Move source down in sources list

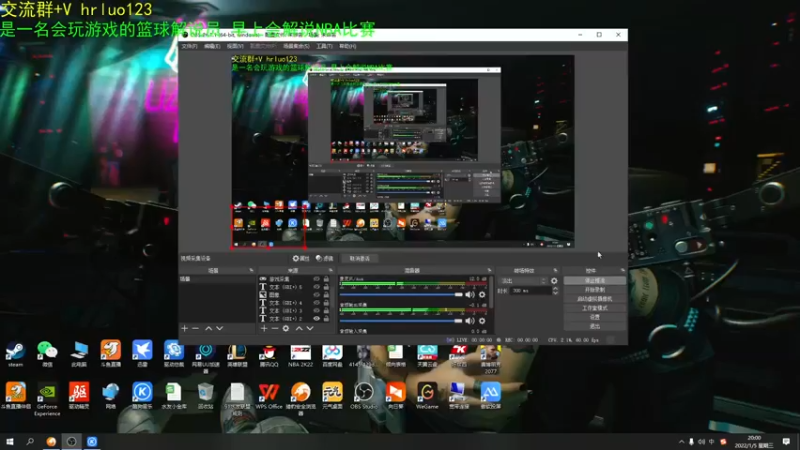click(x=310, y=329)
